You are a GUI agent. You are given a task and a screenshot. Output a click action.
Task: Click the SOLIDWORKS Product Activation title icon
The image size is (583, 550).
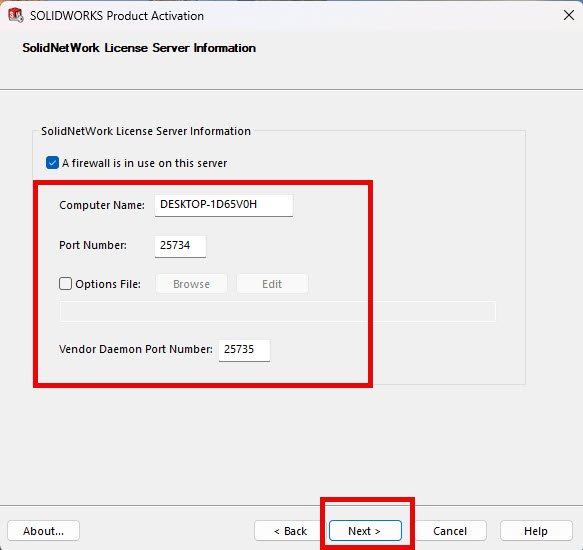tap(16, 15)
